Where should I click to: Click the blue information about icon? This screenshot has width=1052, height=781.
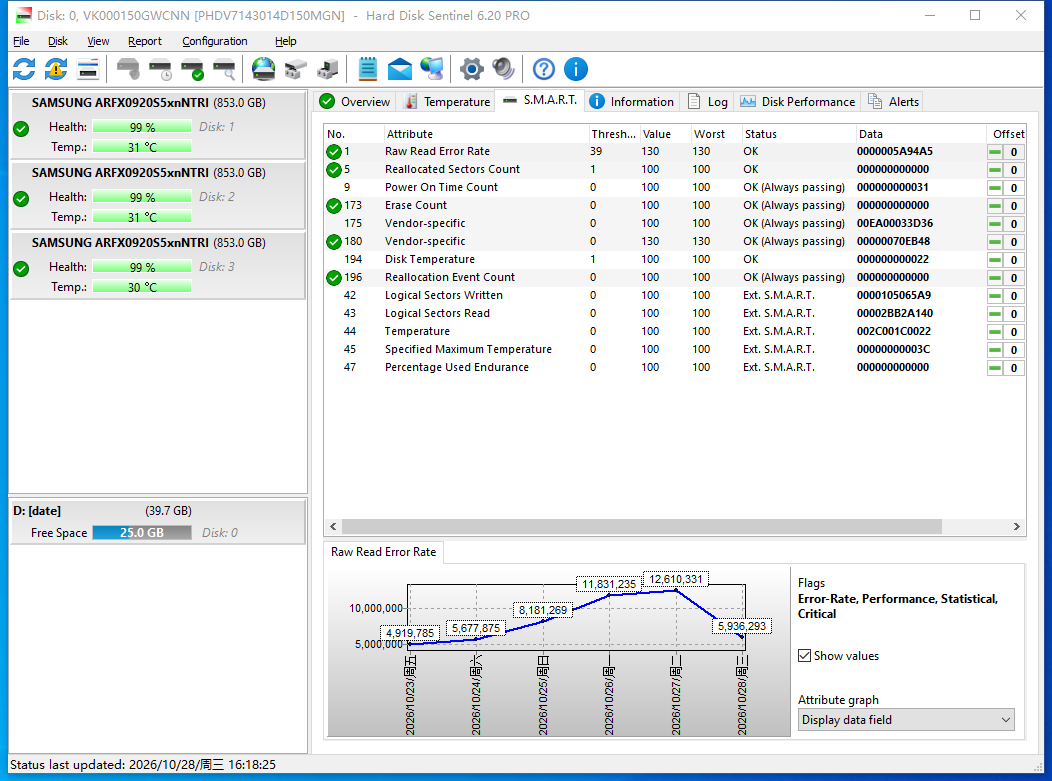[x=576, y=69]
